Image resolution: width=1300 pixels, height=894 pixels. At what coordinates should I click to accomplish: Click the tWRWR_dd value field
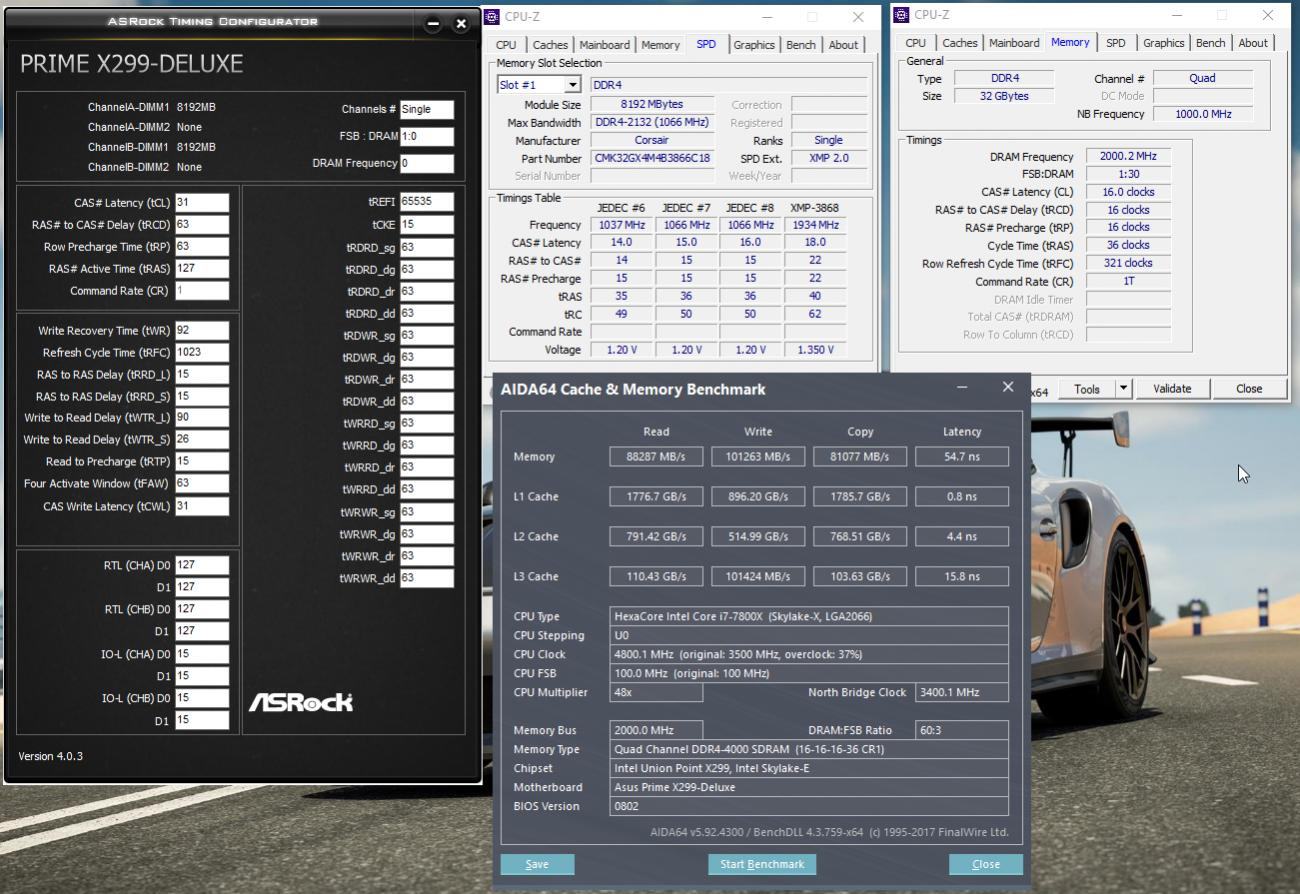(x=427, y=578)
